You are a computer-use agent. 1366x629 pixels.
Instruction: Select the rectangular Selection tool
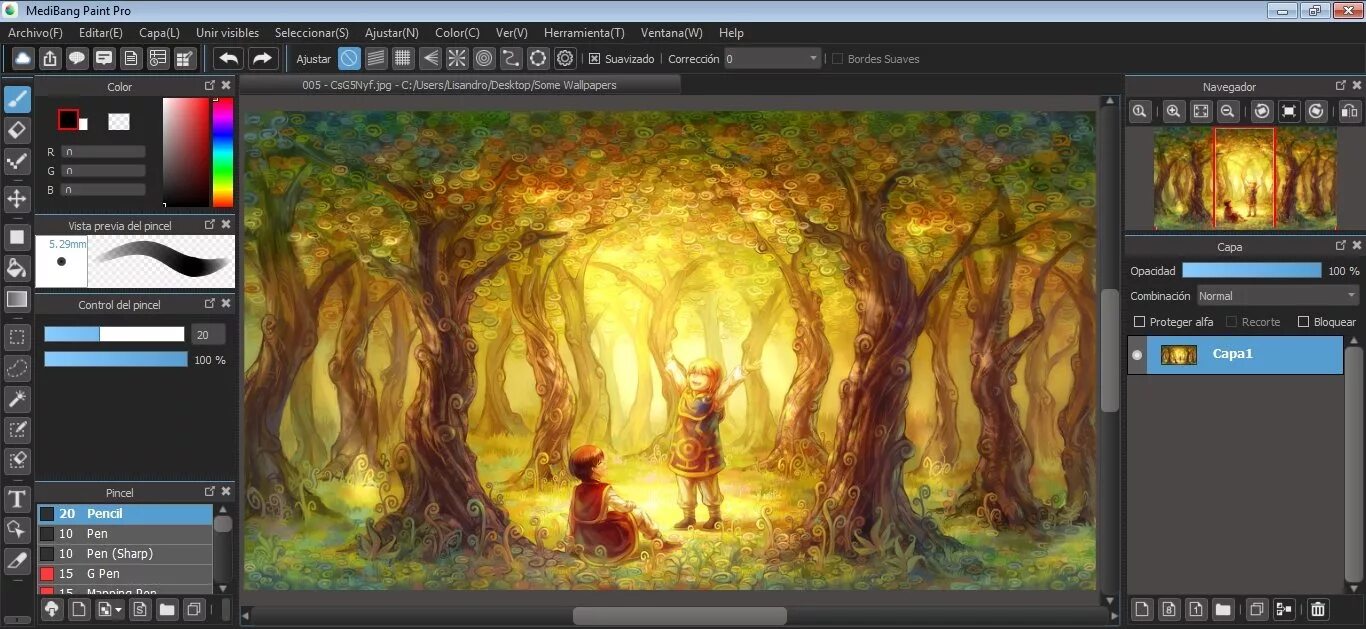[x=17, y=337]
